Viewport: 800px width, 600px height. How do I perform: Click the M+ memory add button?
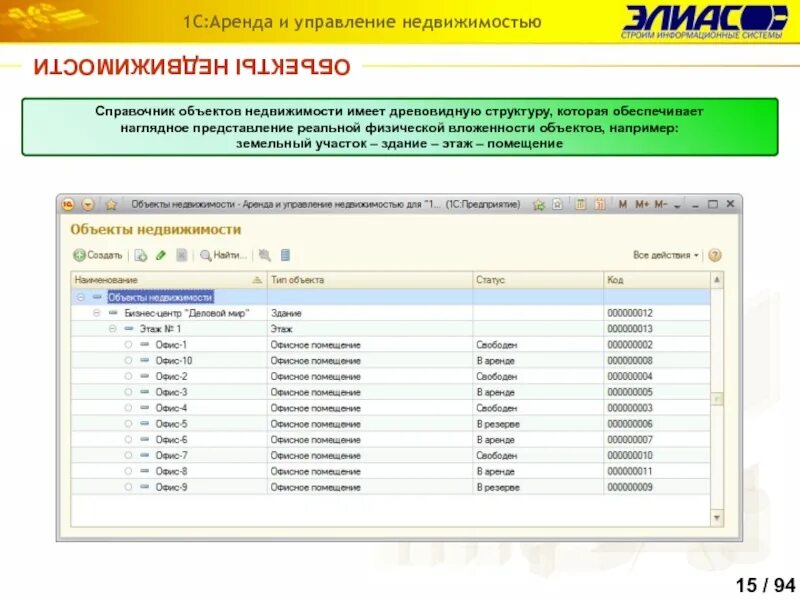click(642, 204)
